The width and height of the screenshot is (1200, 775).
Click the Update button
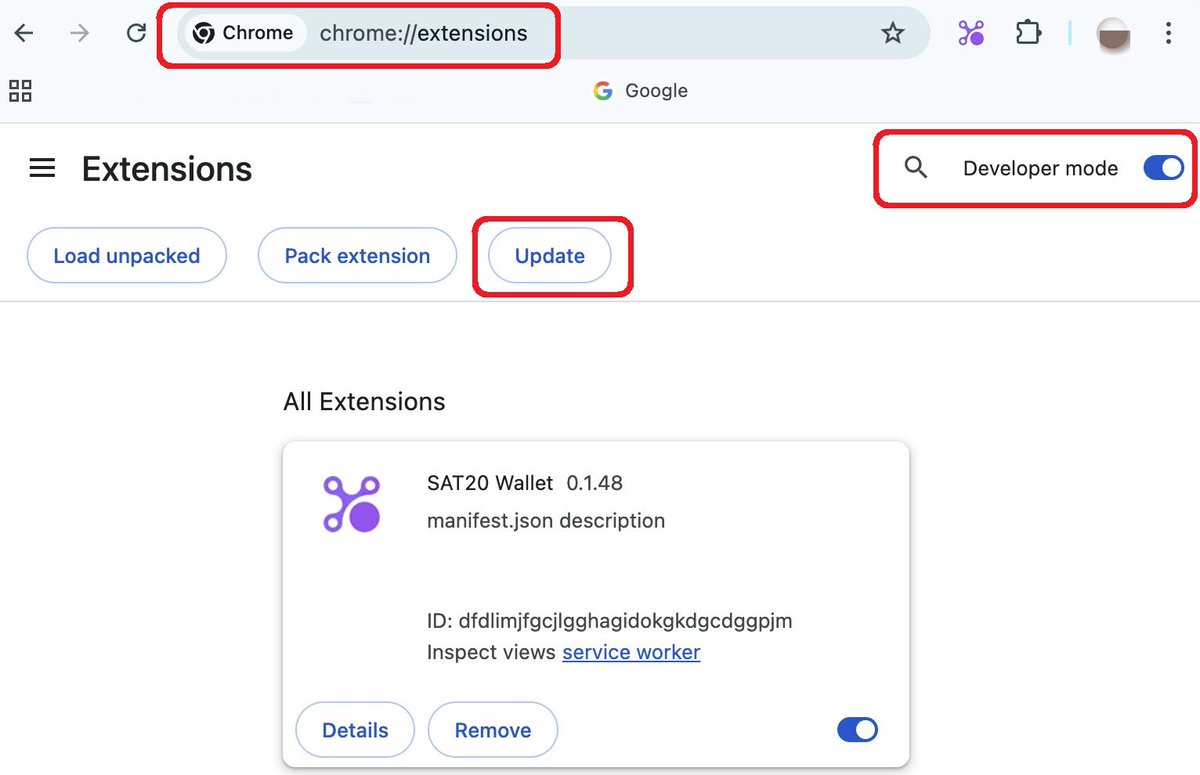[x=550, y=256]
